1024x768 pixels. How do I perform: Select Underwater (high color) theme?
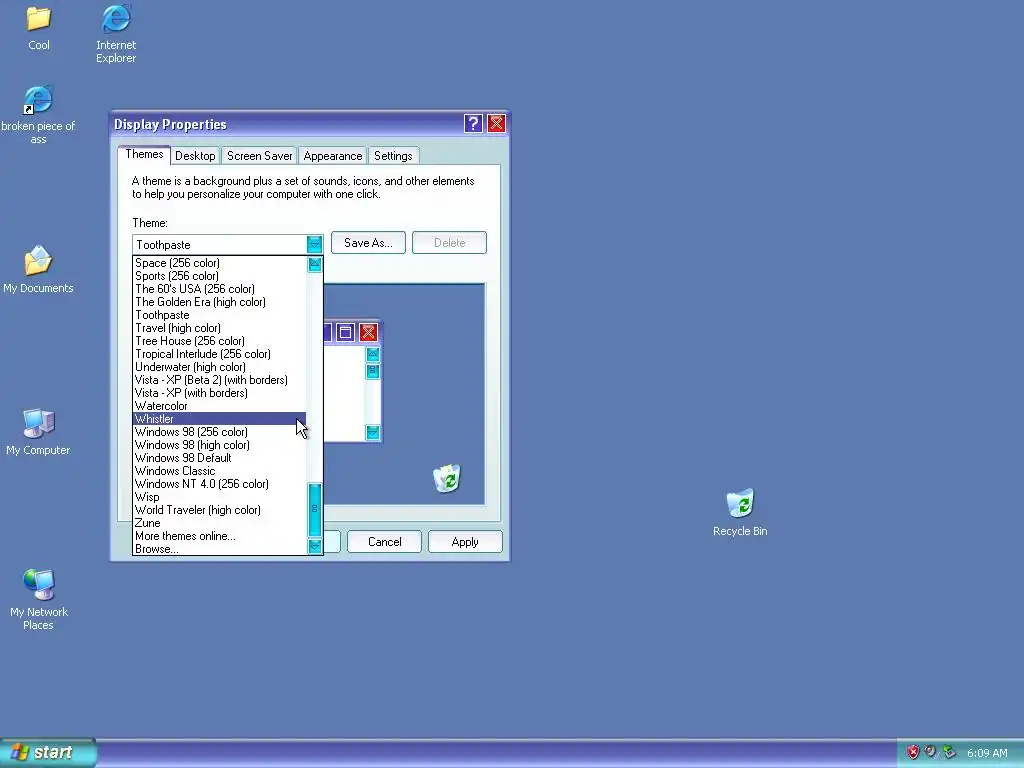[219, 367]
